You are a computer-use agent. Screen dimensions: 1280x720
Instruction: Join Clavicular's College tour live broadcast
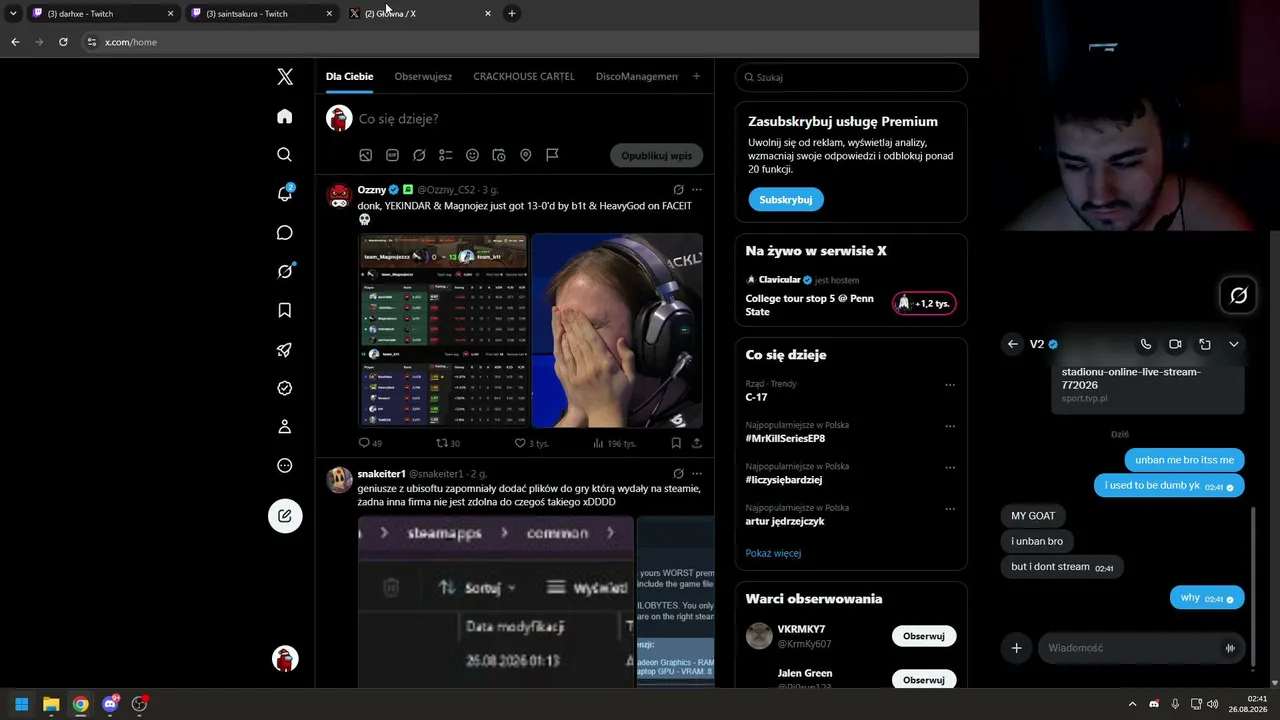point(851,295)
